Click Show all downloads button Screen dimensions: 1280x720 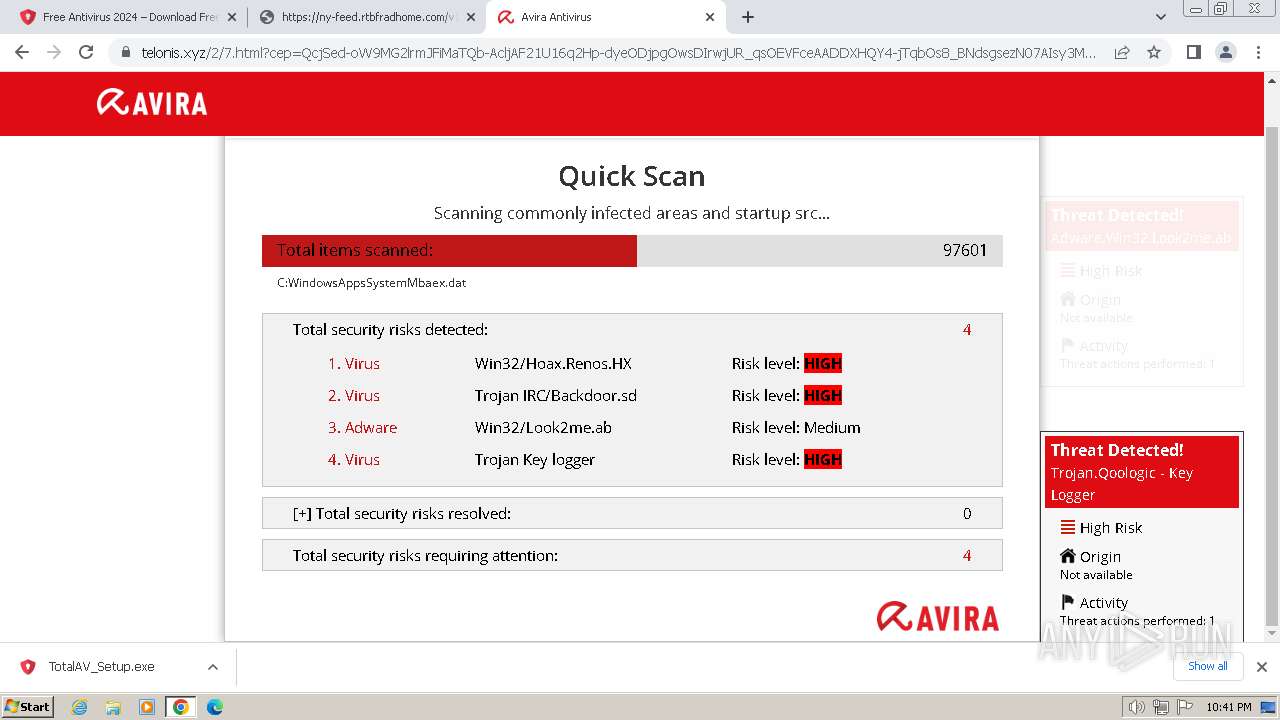[1207, 666]
